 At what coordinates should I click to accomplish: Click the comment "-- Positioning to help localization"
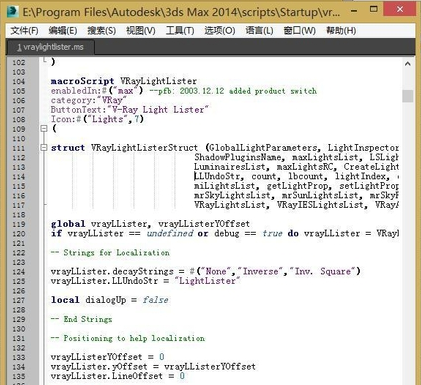(128, 338)
